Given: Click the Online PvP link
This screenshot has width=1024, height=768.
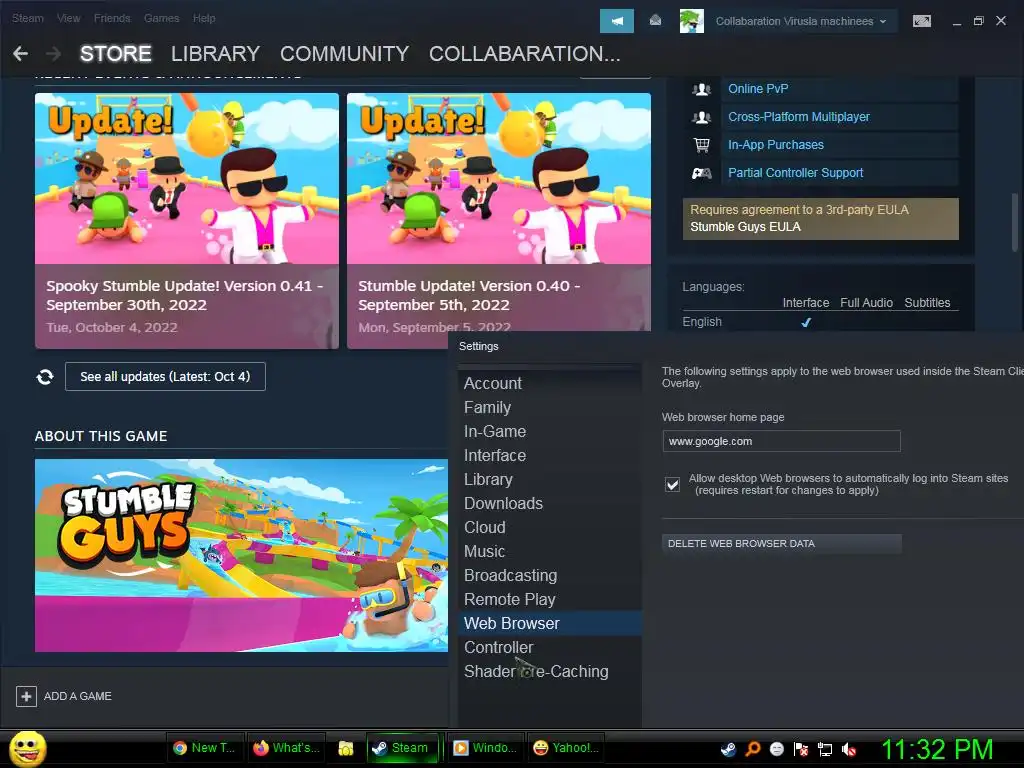Looking at the screenshot, I should 758,89.
